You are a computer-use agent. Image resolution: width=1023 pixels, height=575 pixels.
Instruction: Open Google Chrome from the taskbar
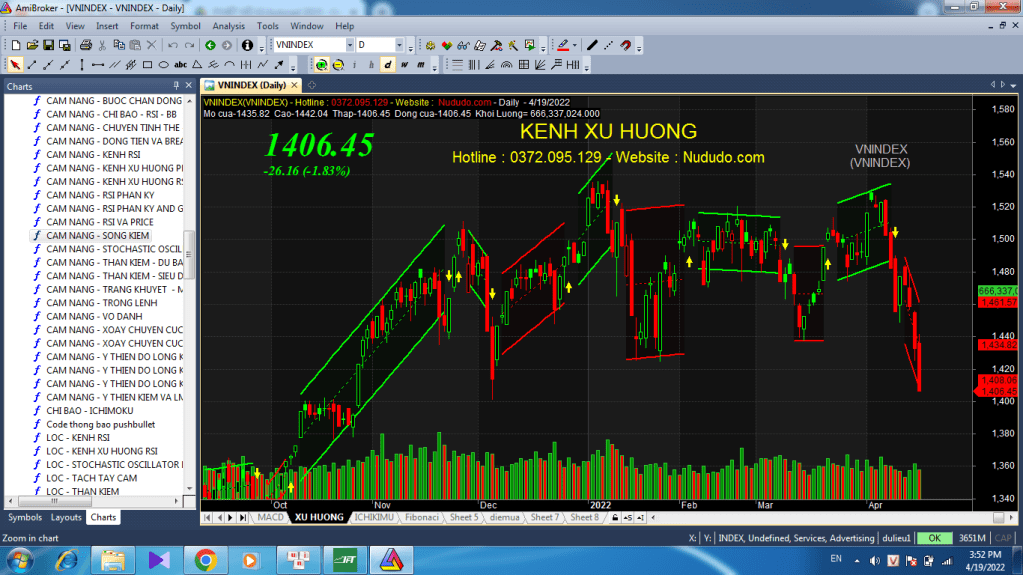click(x=205, y=559)
